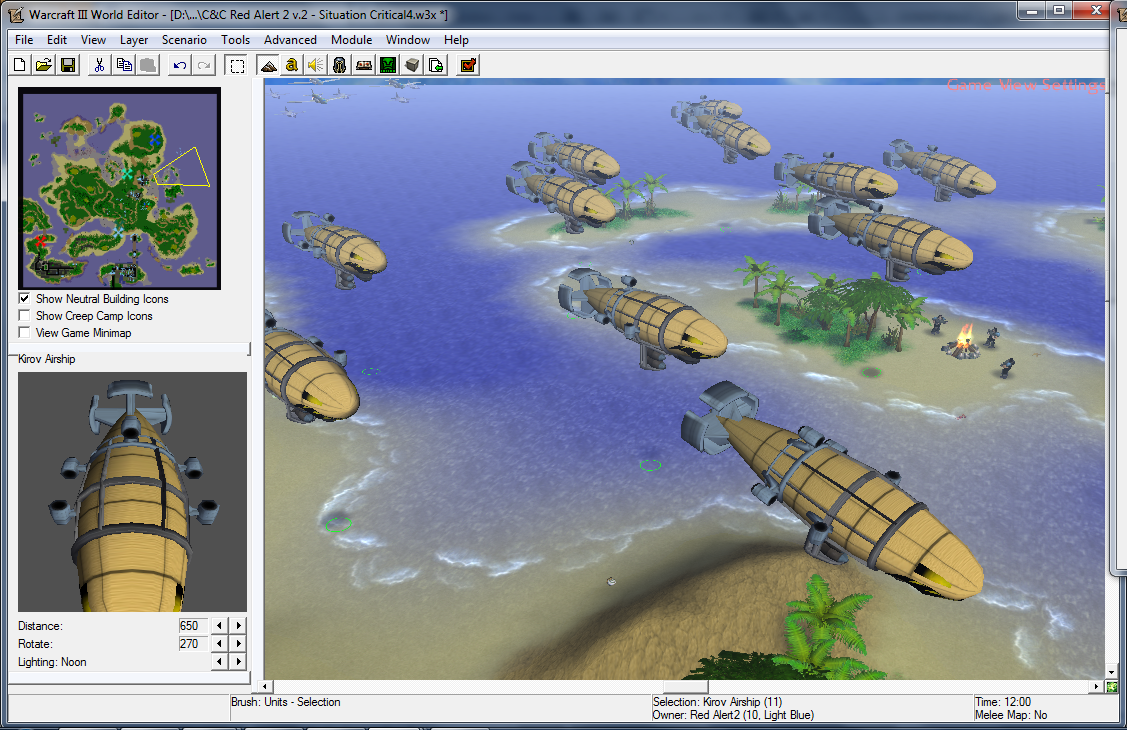Click the Test Map icon

[468, 65]
